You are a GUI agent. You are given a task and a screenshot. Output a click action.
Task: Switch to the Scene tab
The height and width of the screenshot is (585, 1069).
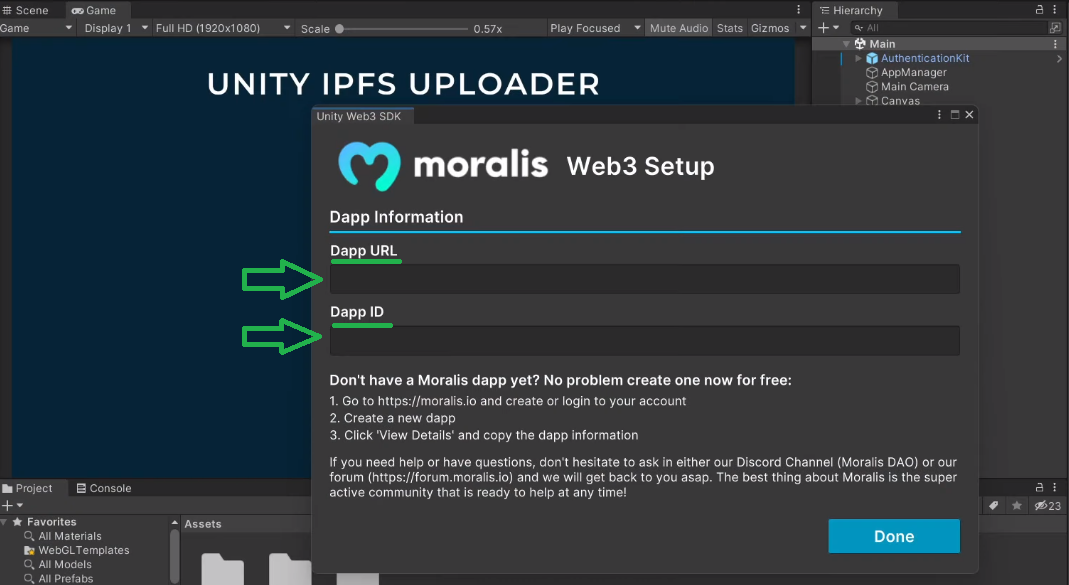[x=26, y=10]
